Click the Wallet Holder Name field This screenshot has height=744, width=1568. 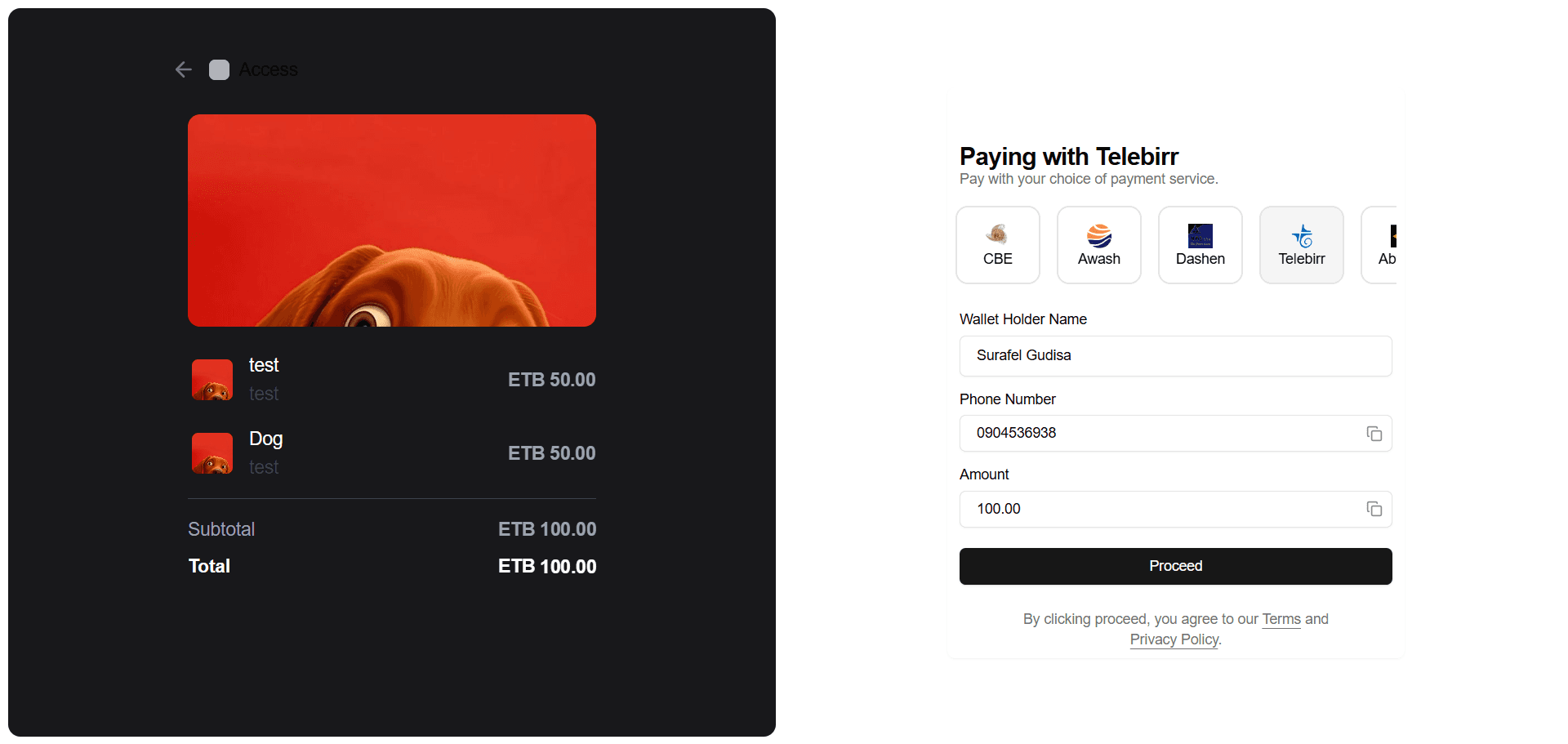pos(1175,356)
